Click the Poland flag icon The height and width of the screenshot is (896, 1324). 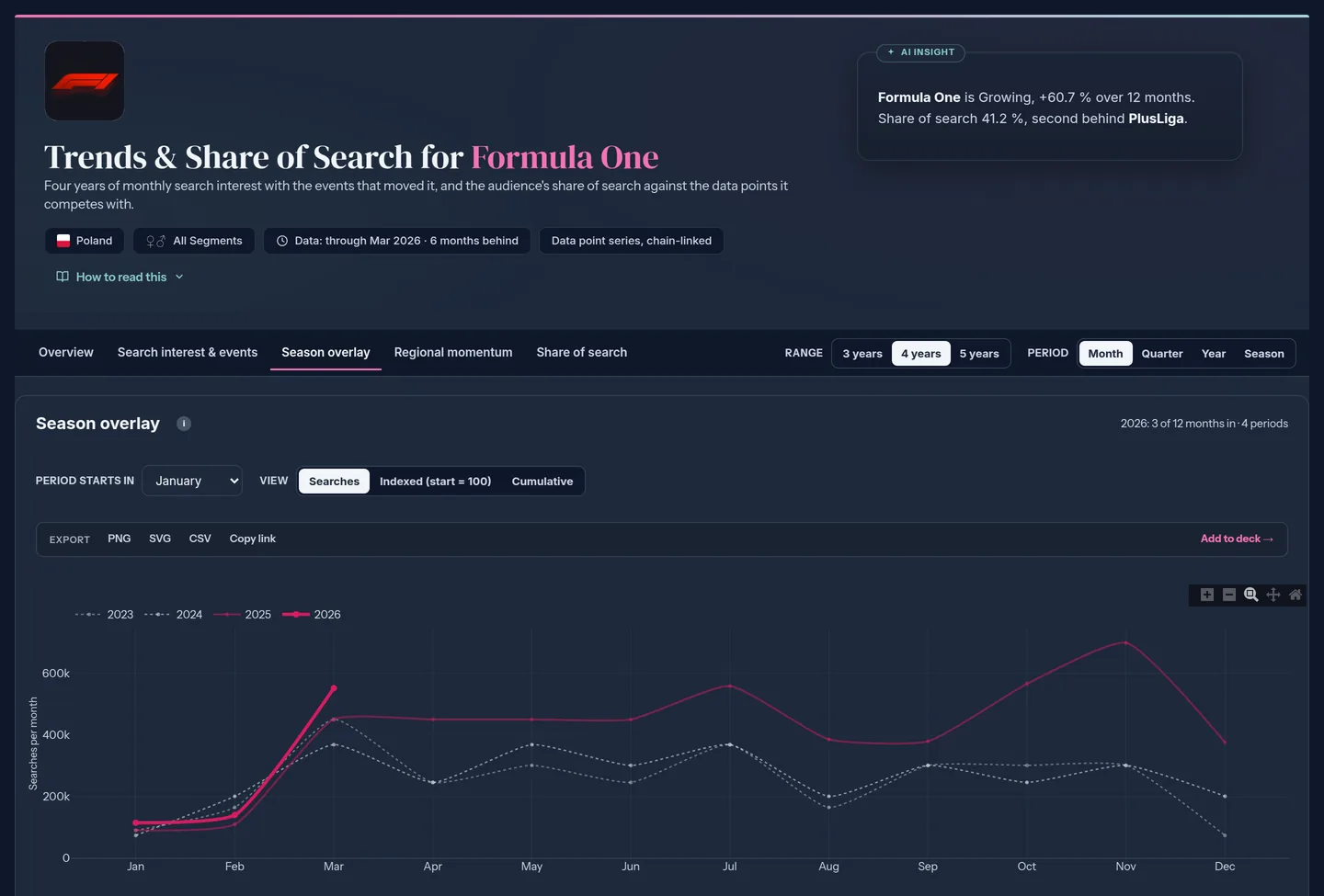click(x=63, y=241)
